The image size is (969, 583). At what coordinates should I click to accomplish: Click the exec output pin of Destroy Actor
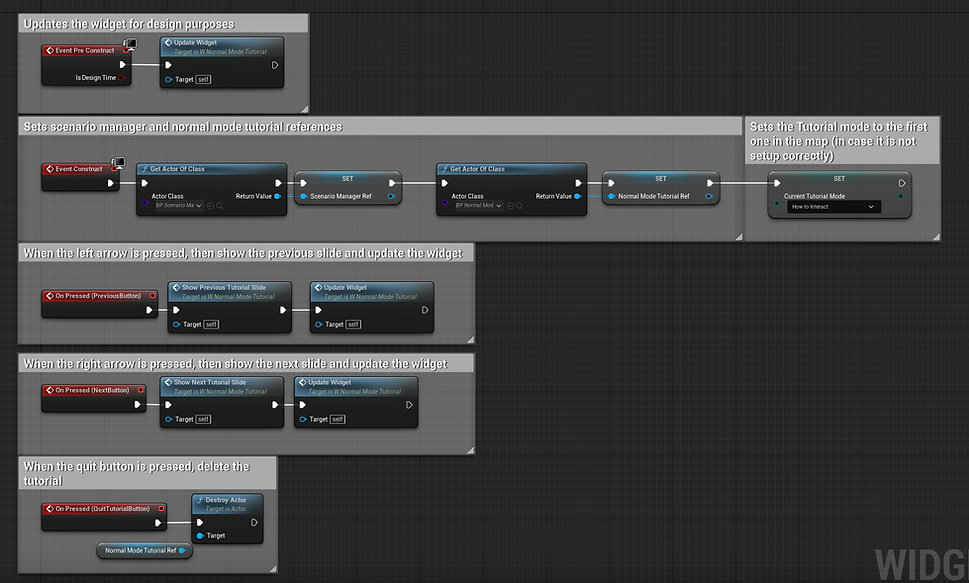(x=254, y=522)
